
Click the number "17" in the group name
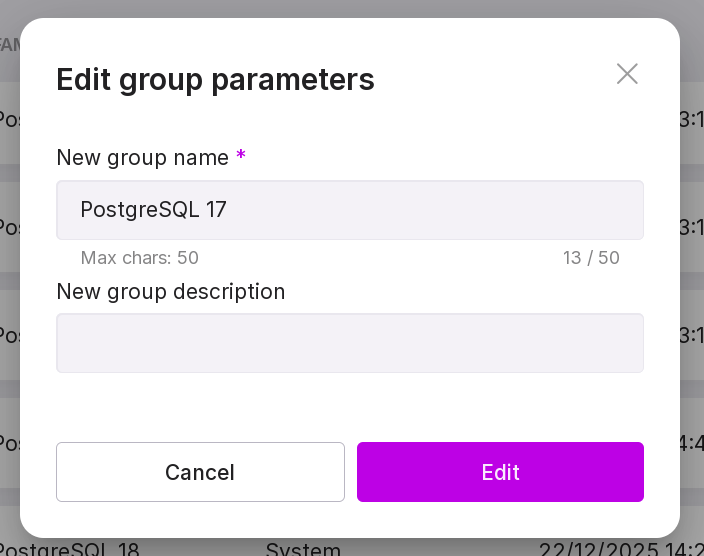216,210
